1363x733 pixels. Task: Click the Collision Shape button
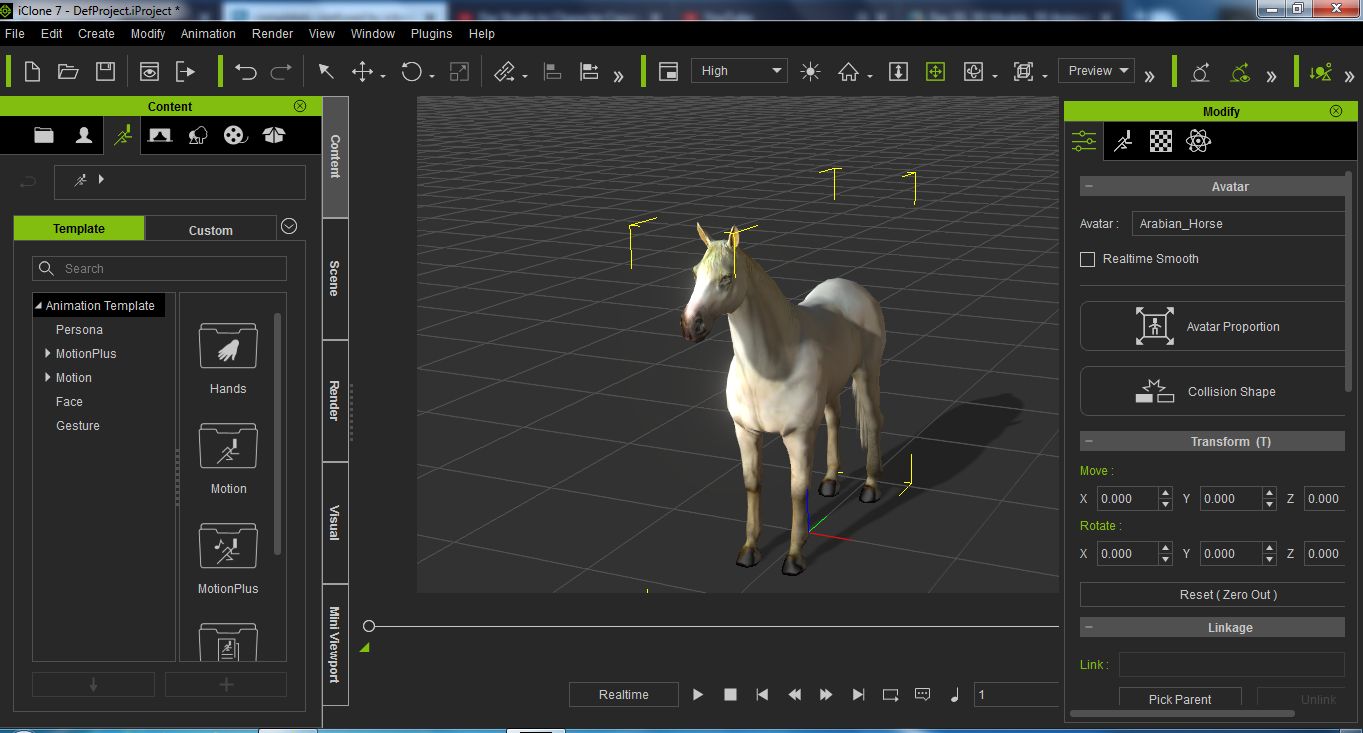(x=1212, y=392)
